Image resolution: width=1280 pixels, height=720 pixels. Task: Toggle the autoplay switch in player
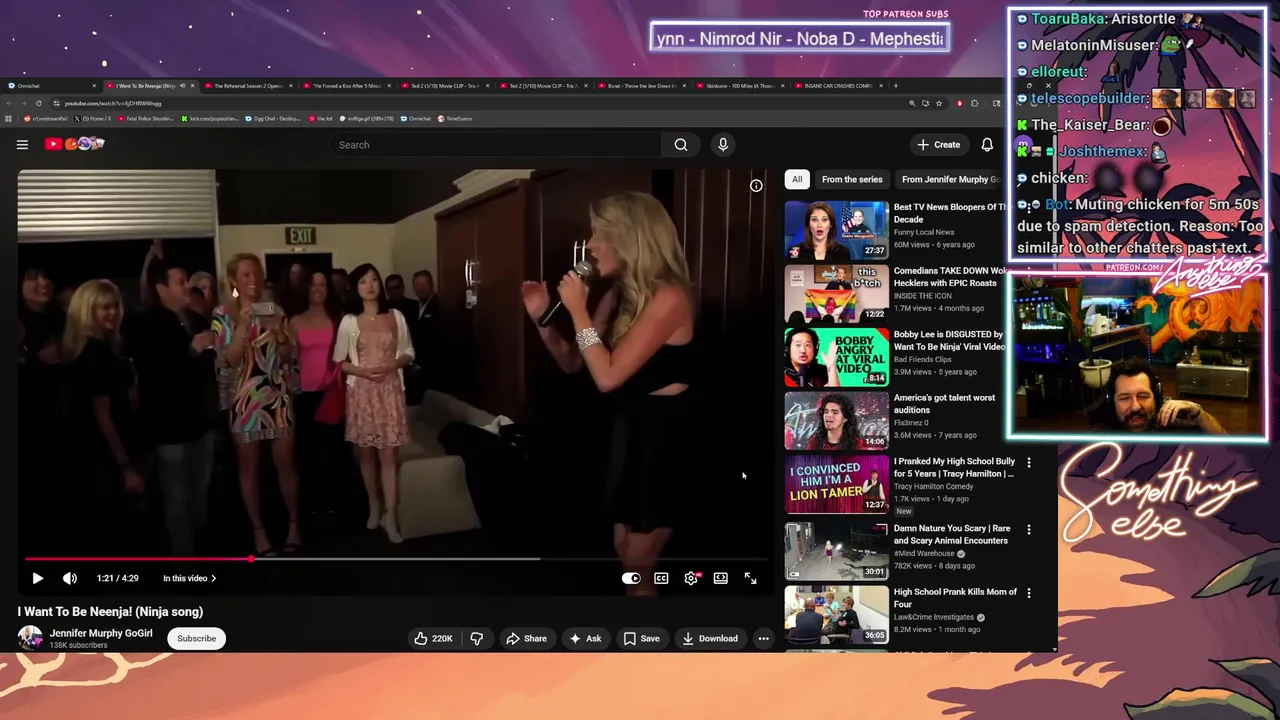[631, 578]
